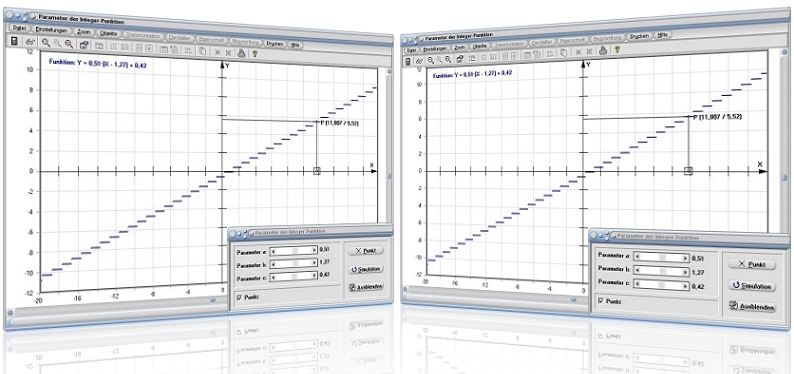
Task: Open Datei menu in the right window
Action: pyautogui.click(x=412, y=50)
